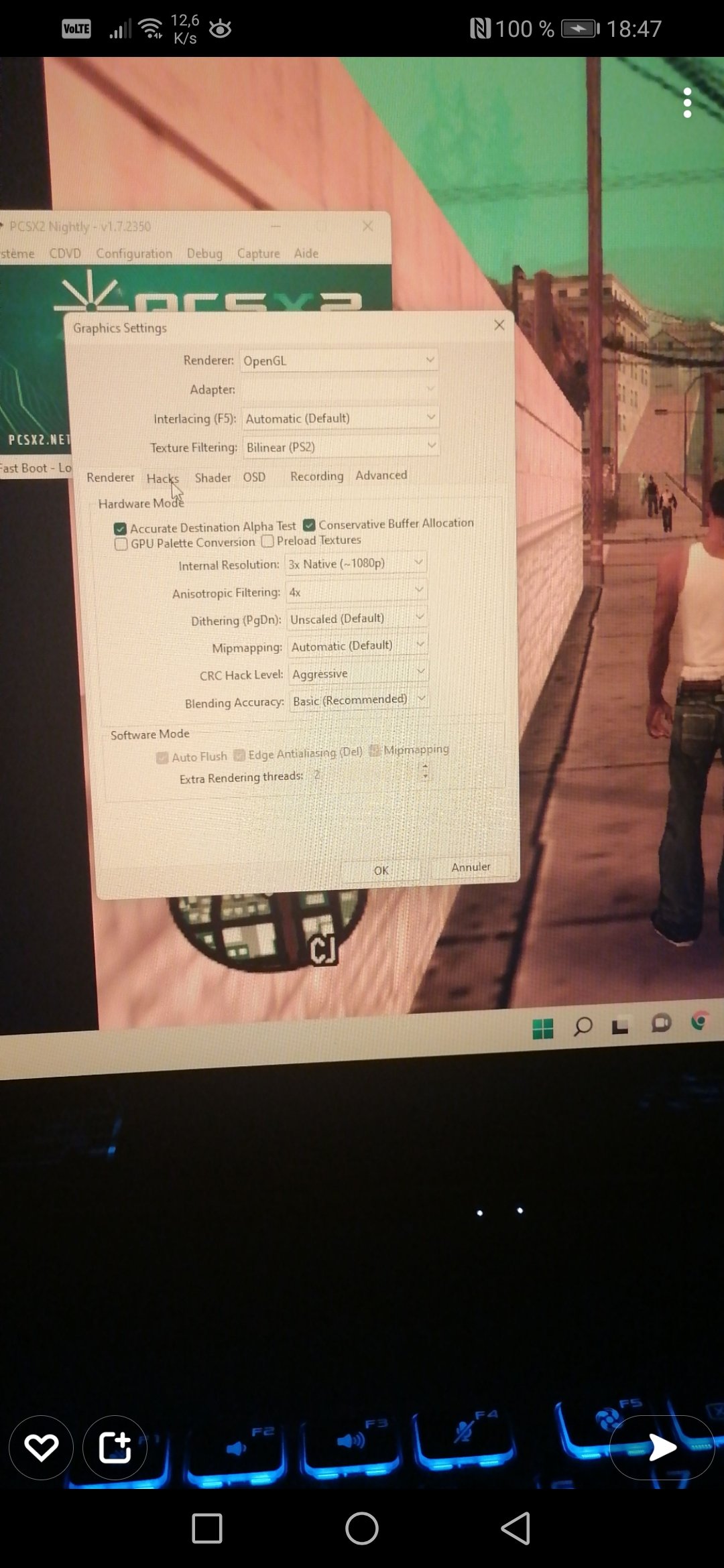Open the Debug menu in PCSX2
The width and height of the screenshot is (724, 1568).
point(204,253)
